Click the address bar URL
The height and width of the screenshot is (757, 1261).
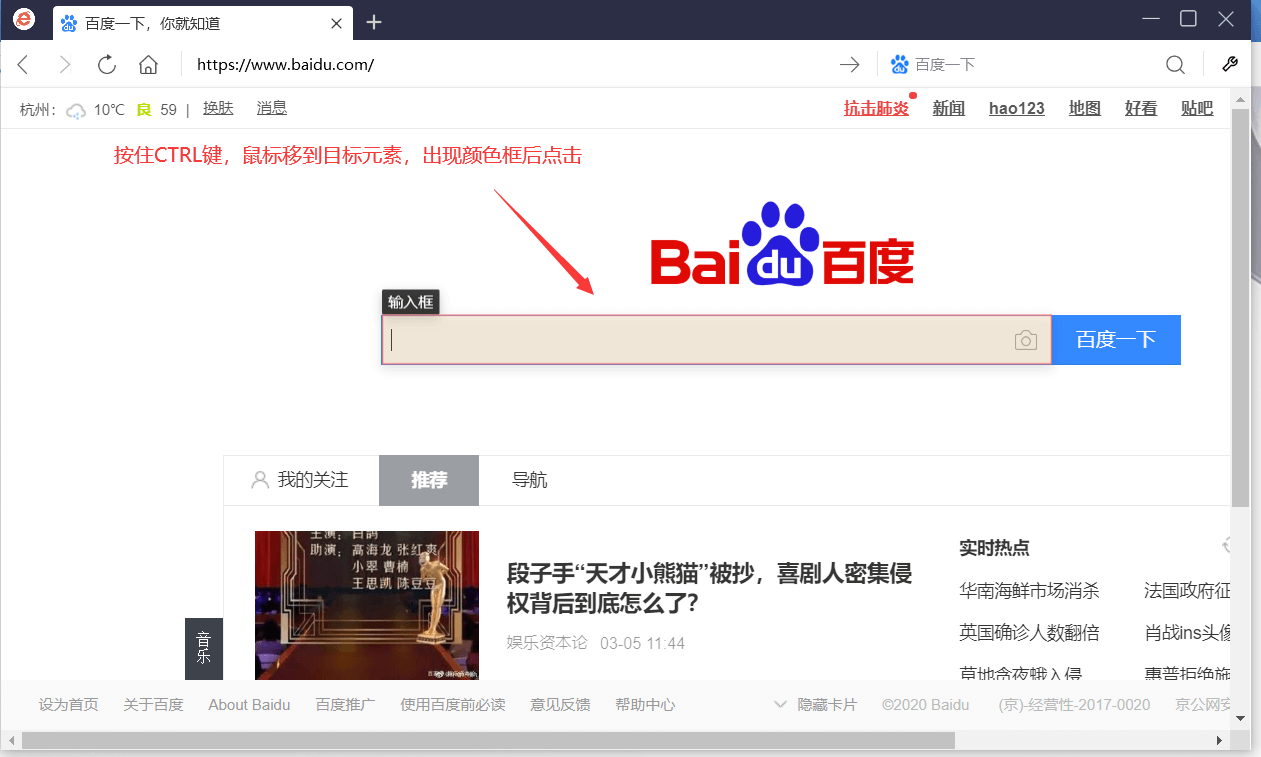coord(285,65)
